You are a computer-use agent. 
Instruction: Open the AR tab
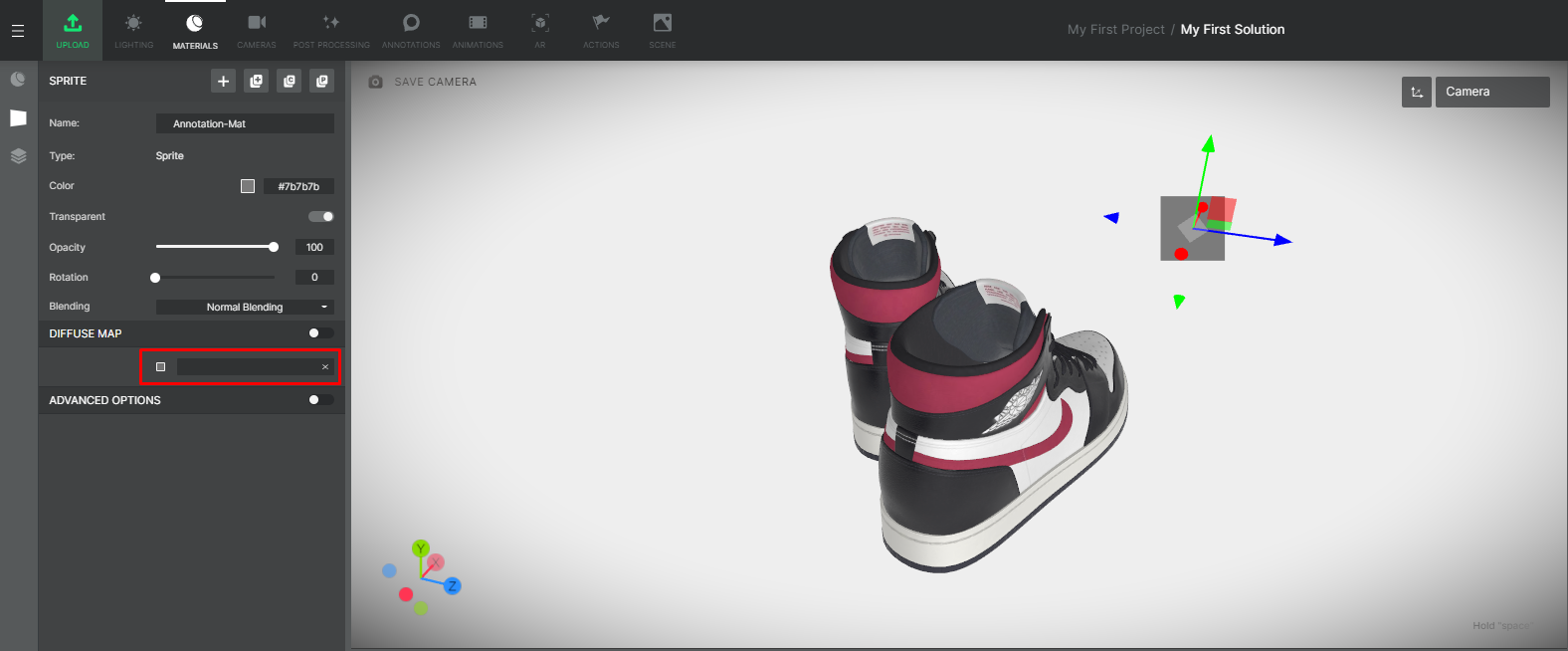tap(540, 31)
